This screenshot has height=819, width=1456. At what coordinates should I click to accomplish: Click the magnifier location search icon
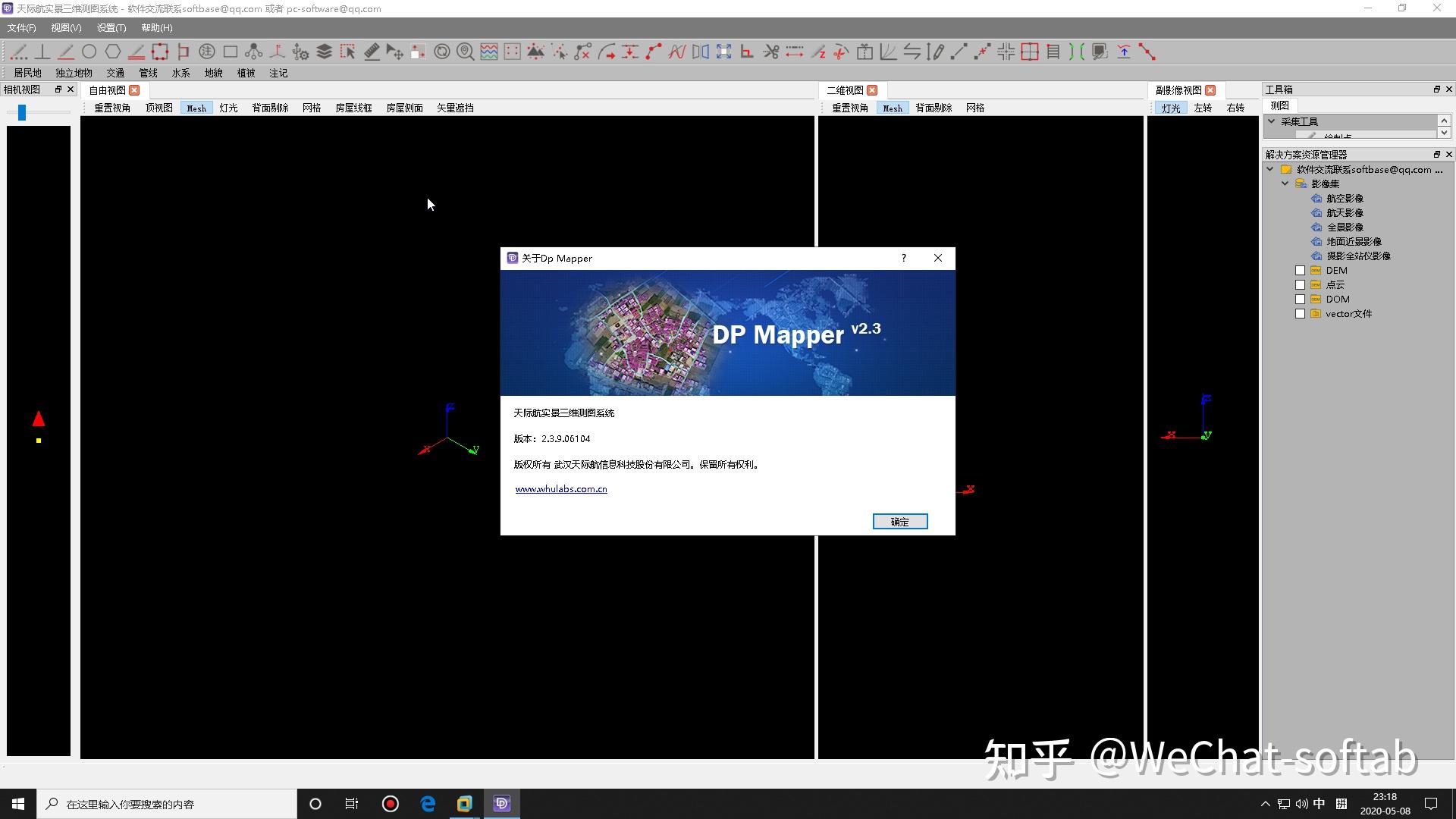466,52
